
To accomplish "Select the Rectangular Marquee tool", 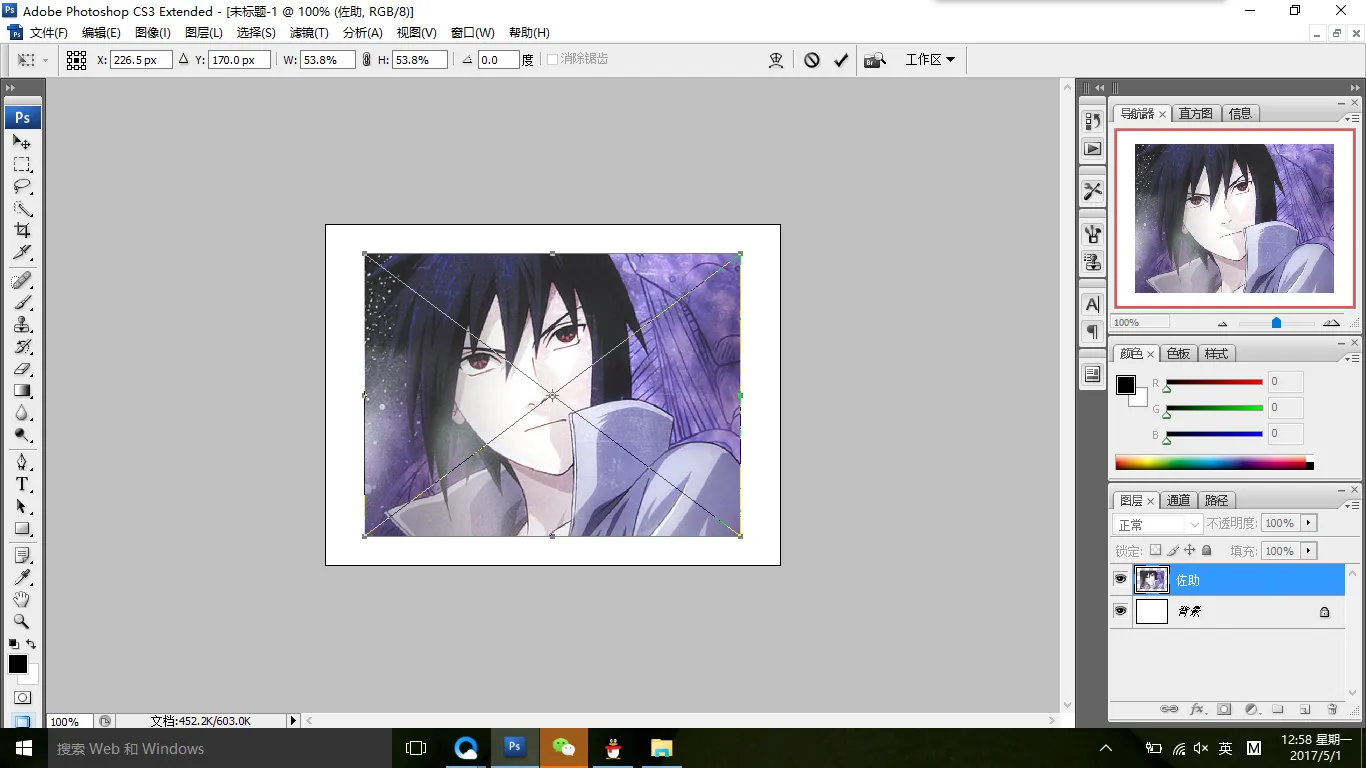I will click(x=22, y=165).
